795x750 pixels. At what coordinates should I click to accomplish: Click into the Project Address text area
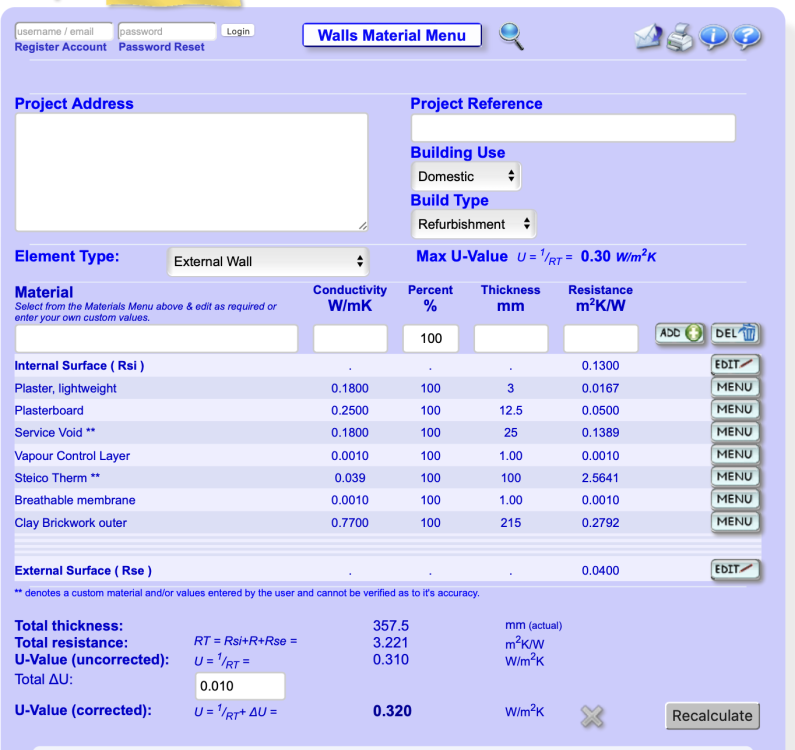pyautogui.click(x=192, y=172)
